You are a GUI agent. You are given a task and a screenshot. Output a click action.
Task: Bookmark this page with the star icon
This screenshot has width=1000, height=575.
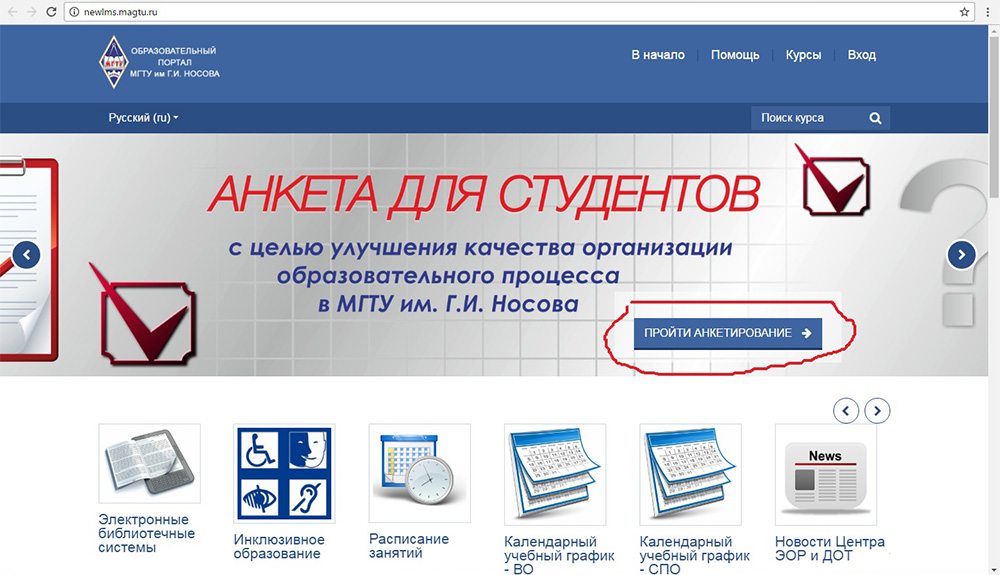[964, 11]
